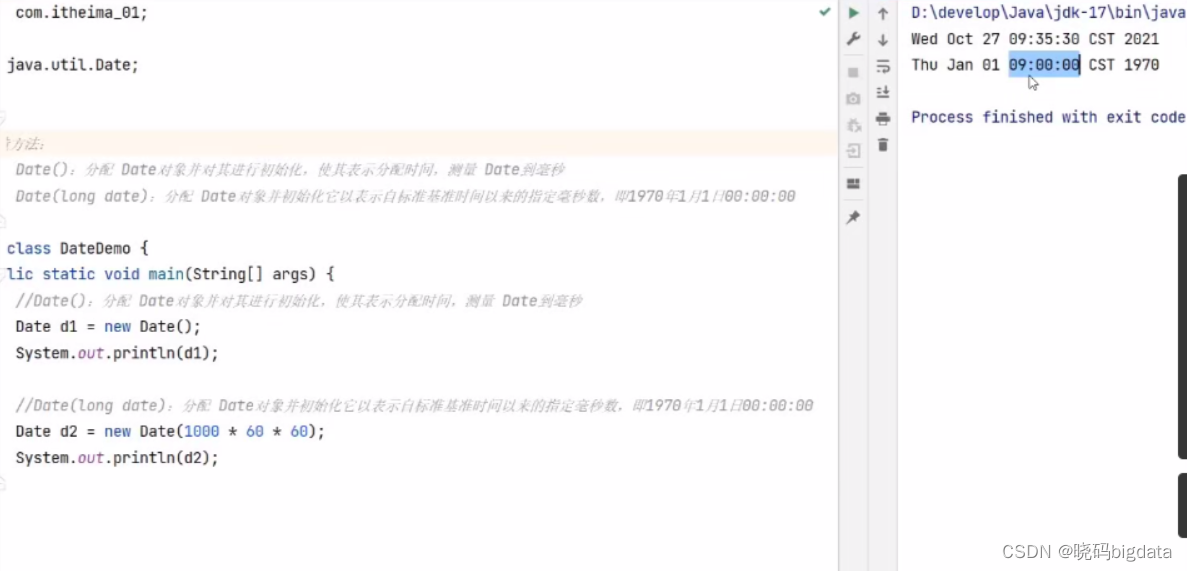Click the Scroll to End icon
Viewport: 1187px width, 571px height.
coord(883,92)
